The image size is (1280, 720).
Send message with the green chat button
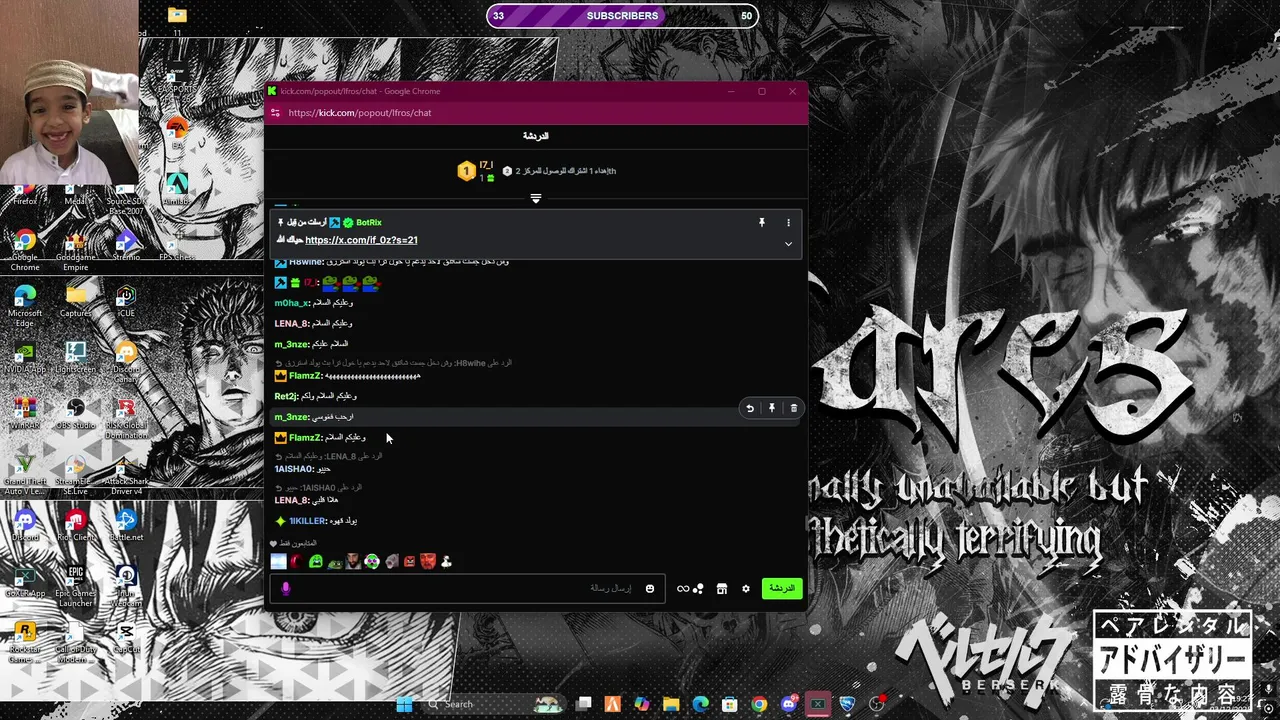(x=782, y=588)
